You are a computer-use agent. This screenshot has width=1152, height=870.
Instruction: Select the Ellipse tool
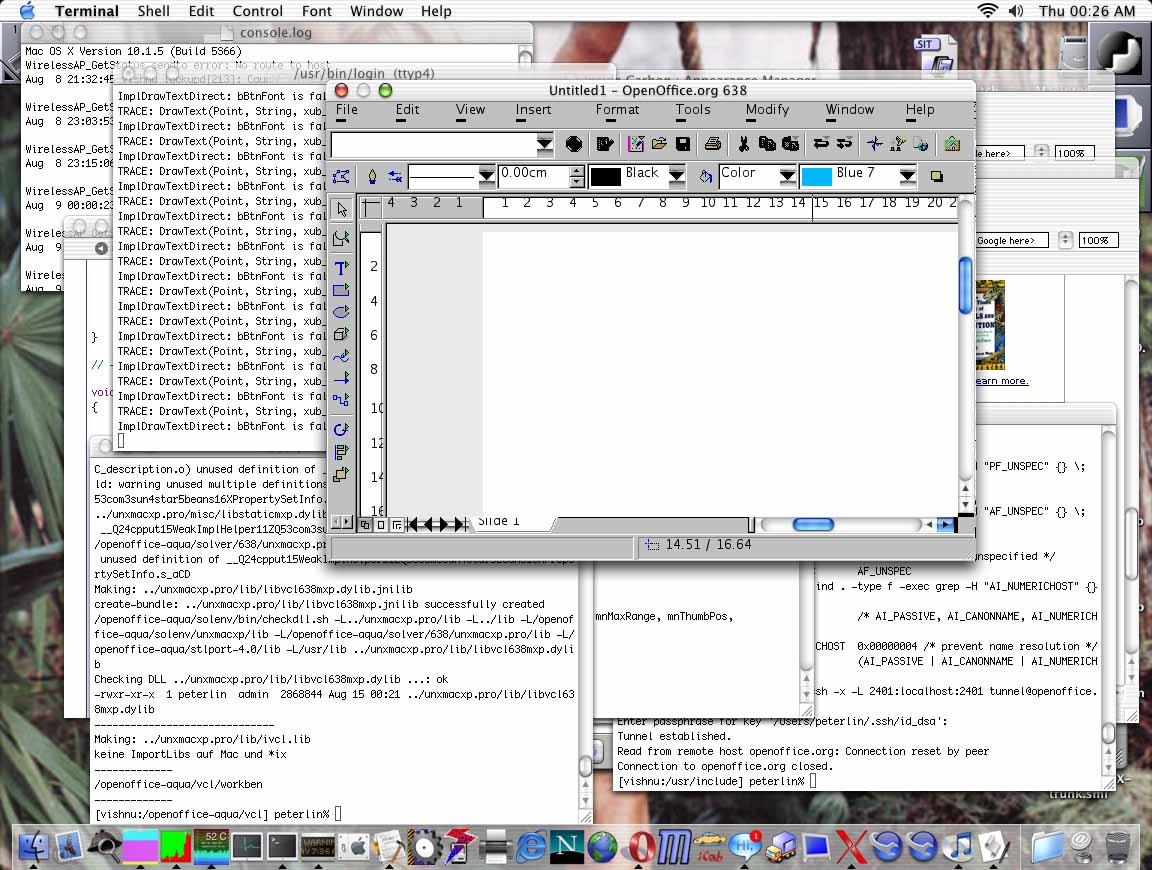(x=342, y=312)
